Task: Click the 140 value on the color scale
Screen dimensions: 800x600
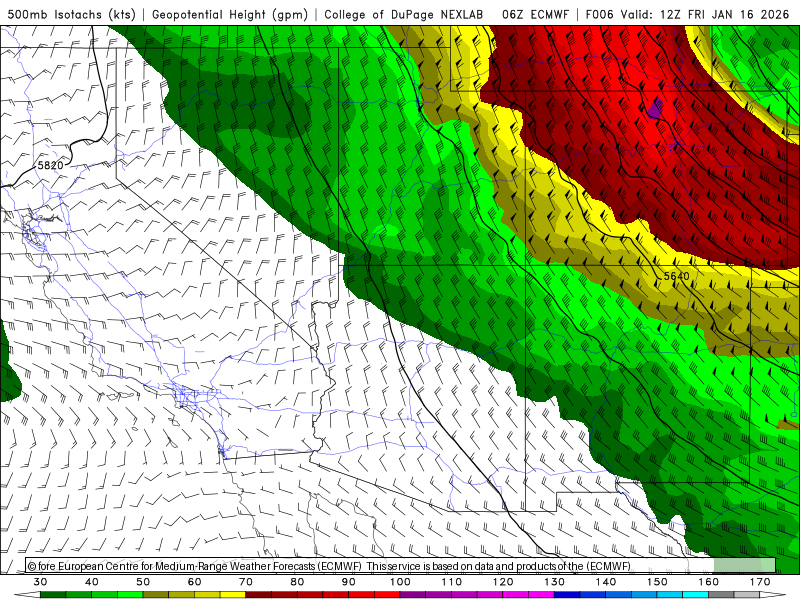Action: coord(606,582)
